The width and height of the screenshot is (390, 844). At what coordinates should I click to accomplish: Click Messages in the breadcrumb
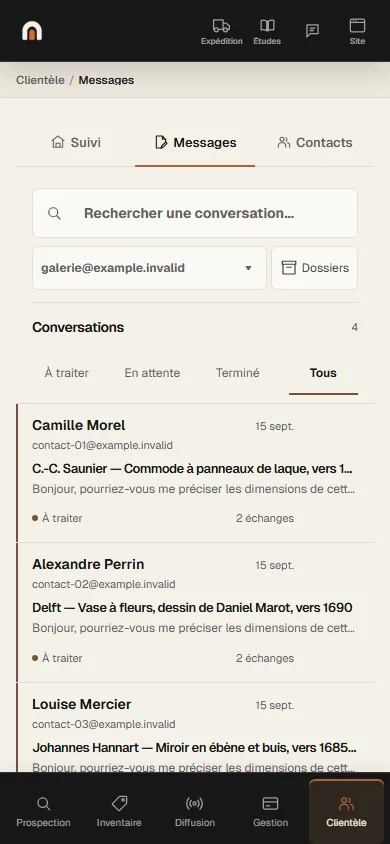(x=107, y=80)
